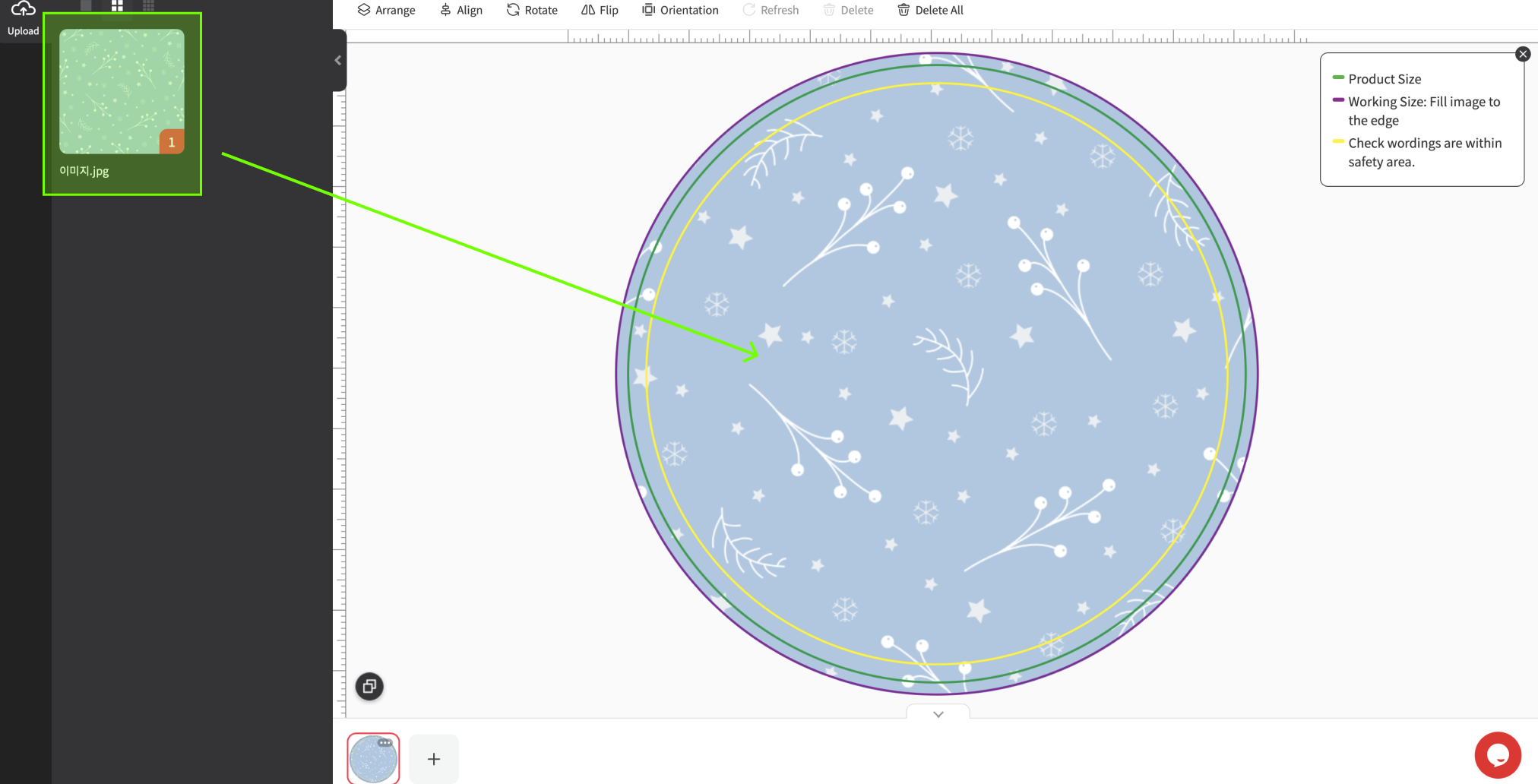Click Delete All trash icon
This screenshot has height=784, width=1538.
pyautogui.click(x=930, y=10)
